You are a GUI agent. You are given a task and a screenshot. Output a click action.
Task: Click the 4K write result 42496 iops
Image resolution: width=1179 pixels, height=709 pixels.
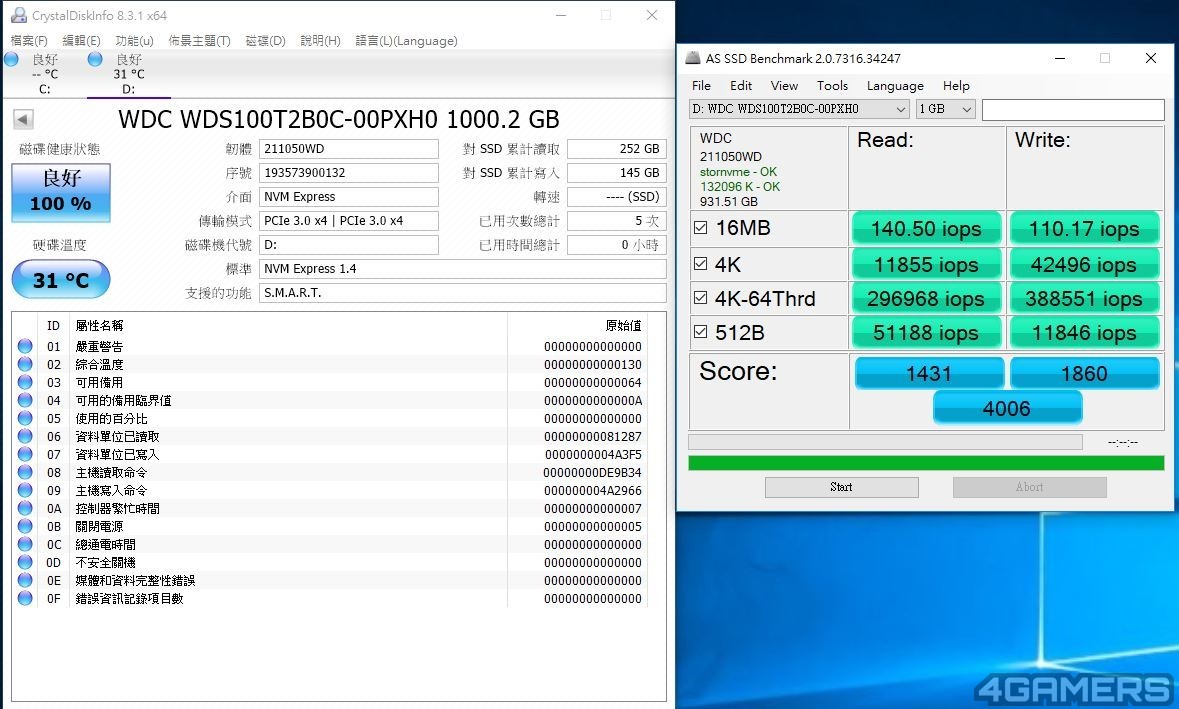coord(1084,265)
